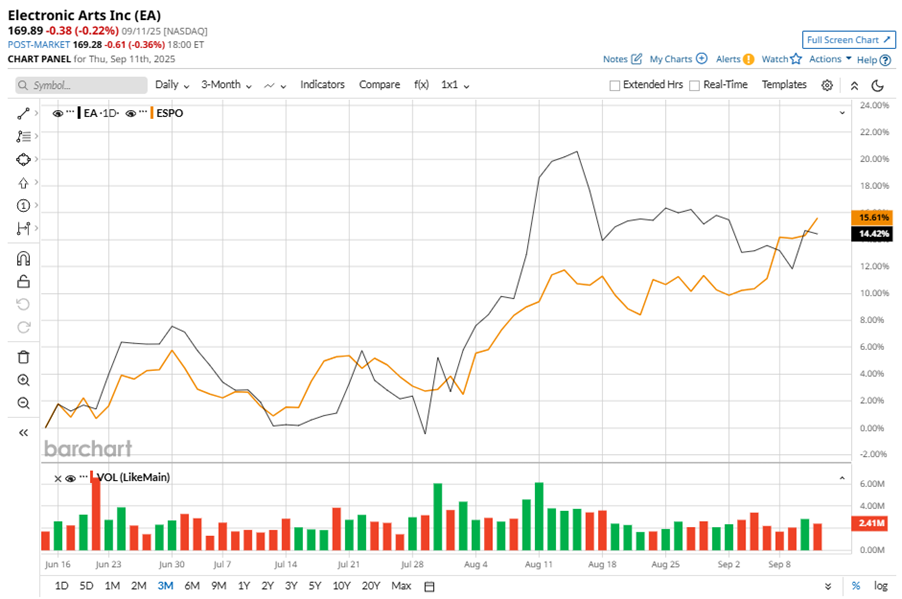Viewport: 902px width, 599px height.
Task: Open the 3-Month period dropdown
Action: click(x=226, y=85)
